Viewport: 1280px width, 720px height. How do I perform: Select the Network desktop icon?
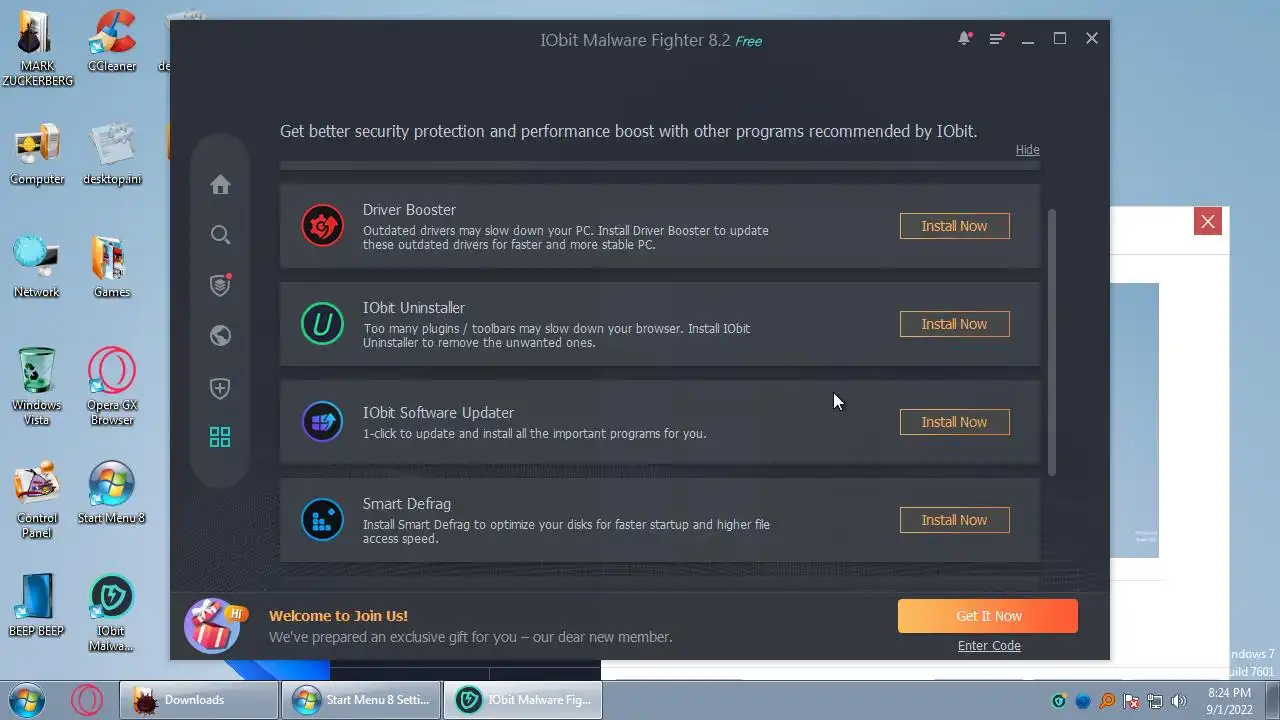pyautogui.click(x=37, y=267)
